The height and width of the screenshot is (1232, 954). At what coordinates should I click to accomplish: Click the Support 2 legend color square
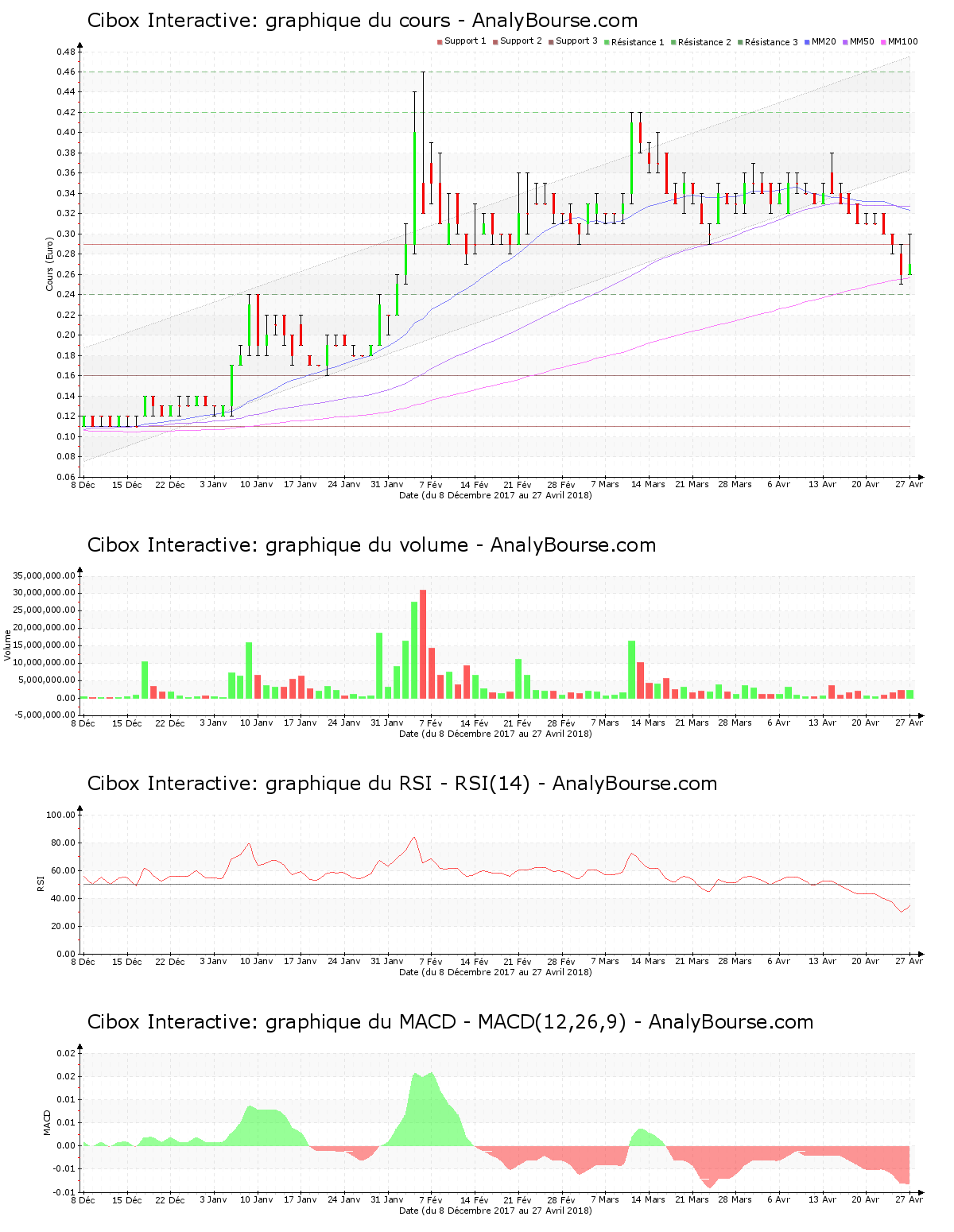point(495,42)
